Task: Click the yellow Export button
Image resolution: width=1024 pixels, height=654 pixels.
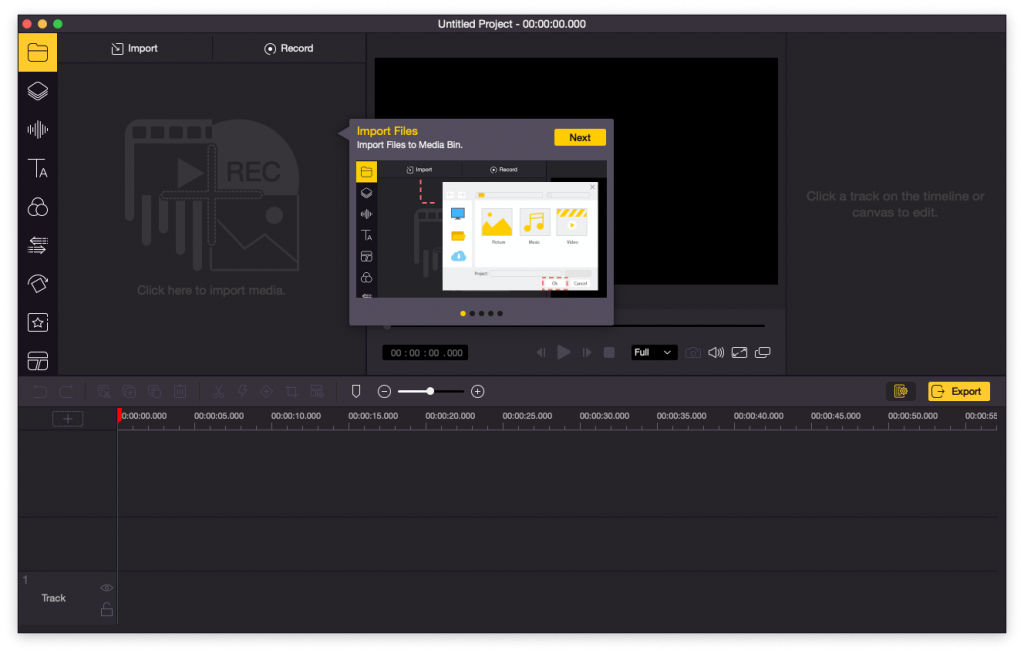Action: (x=959, y=391)
